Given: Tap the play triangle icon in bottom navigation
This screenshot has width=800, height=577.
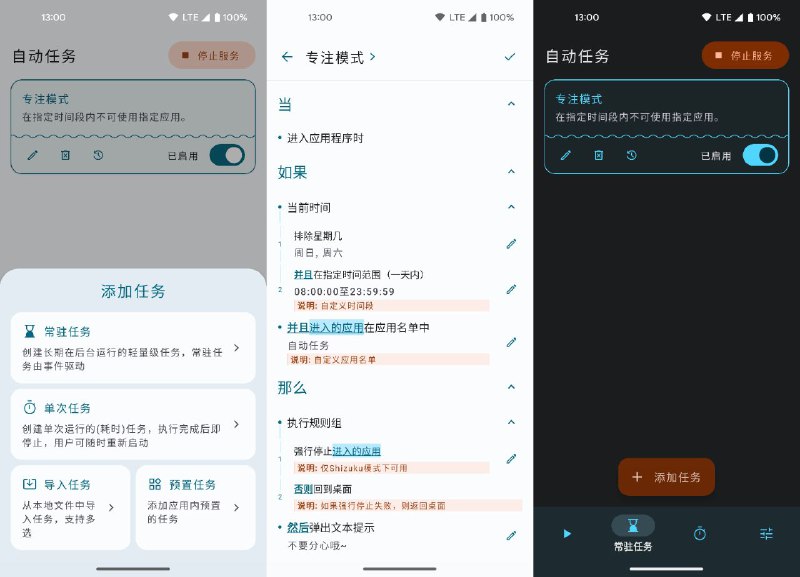Looking at the screenshot, I should [x=567, y=534].
